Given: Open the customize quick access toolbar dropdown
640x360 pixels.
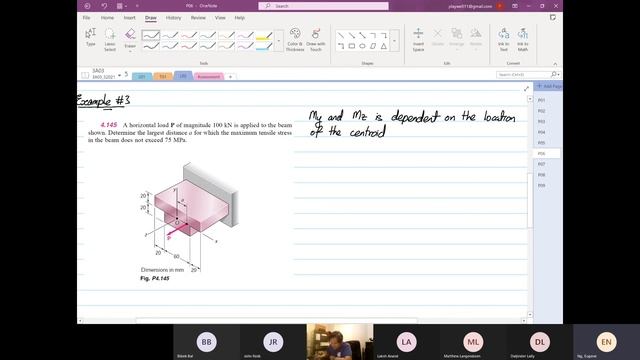Looking at the screenshot, I should [x=137, y=6].
